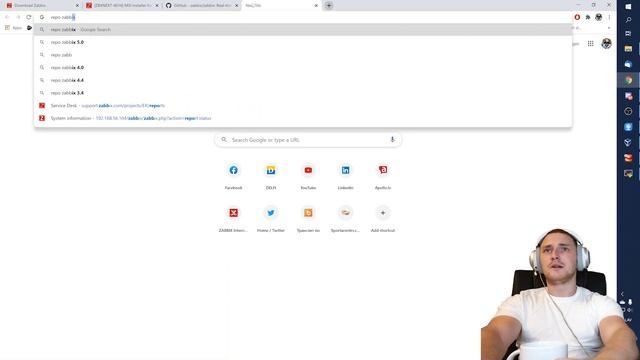Open the LinkedIn shortcut
This screenshot has height=360, width=640.
tap(346, 176)
